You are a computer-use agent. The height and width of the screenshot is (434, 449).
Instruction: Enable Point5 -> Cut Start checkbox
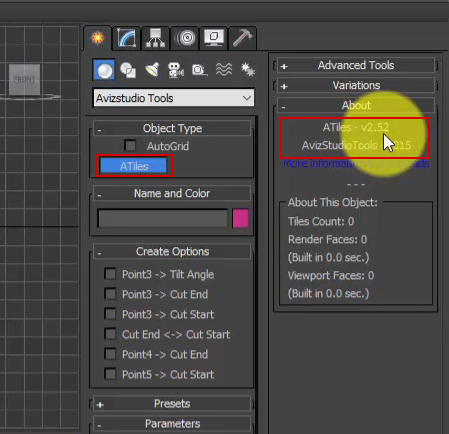[x=110, y=374]
